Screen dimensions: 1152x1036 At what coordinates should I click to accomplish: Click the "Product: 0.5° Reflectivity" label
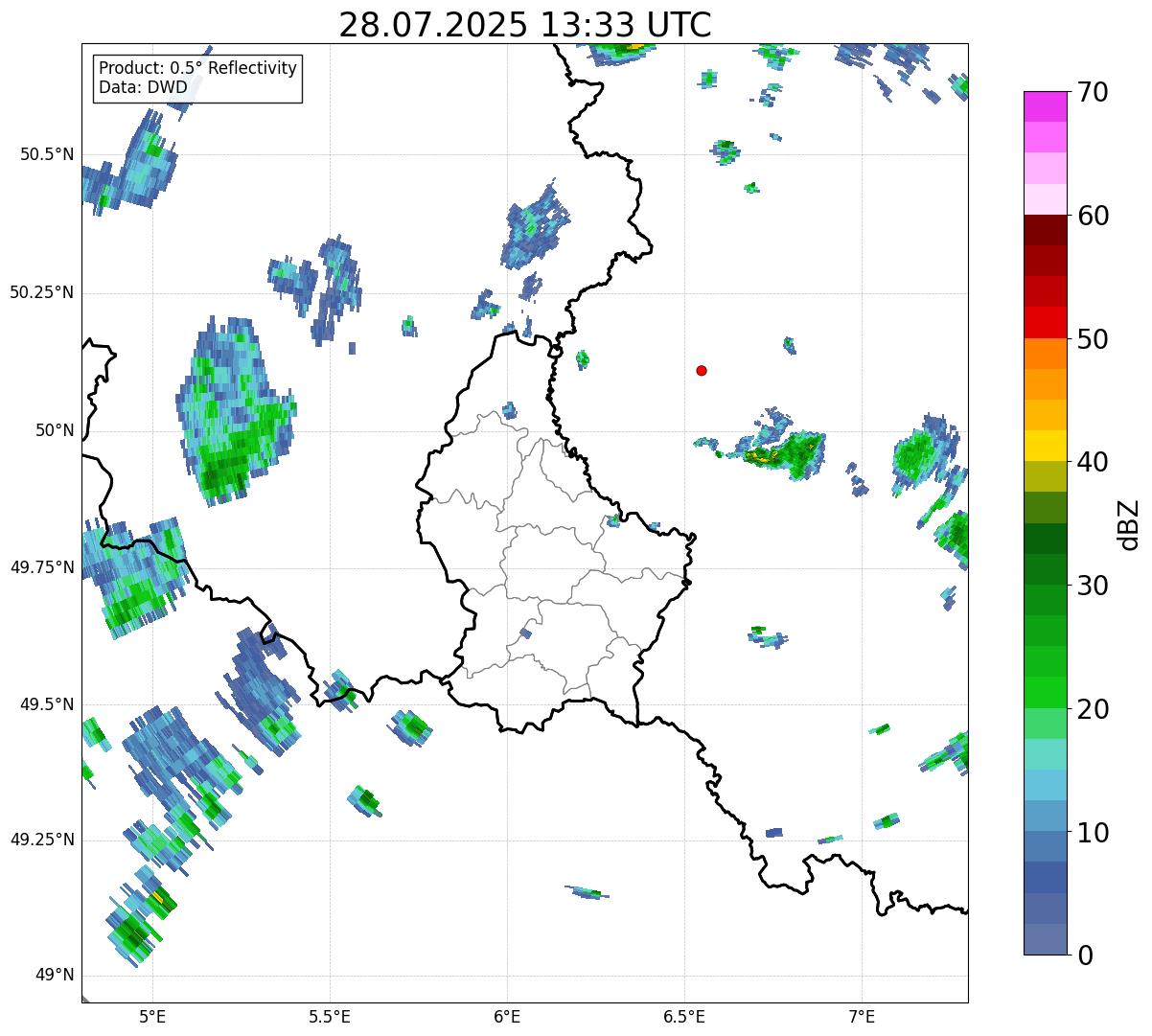click(198, 69)
